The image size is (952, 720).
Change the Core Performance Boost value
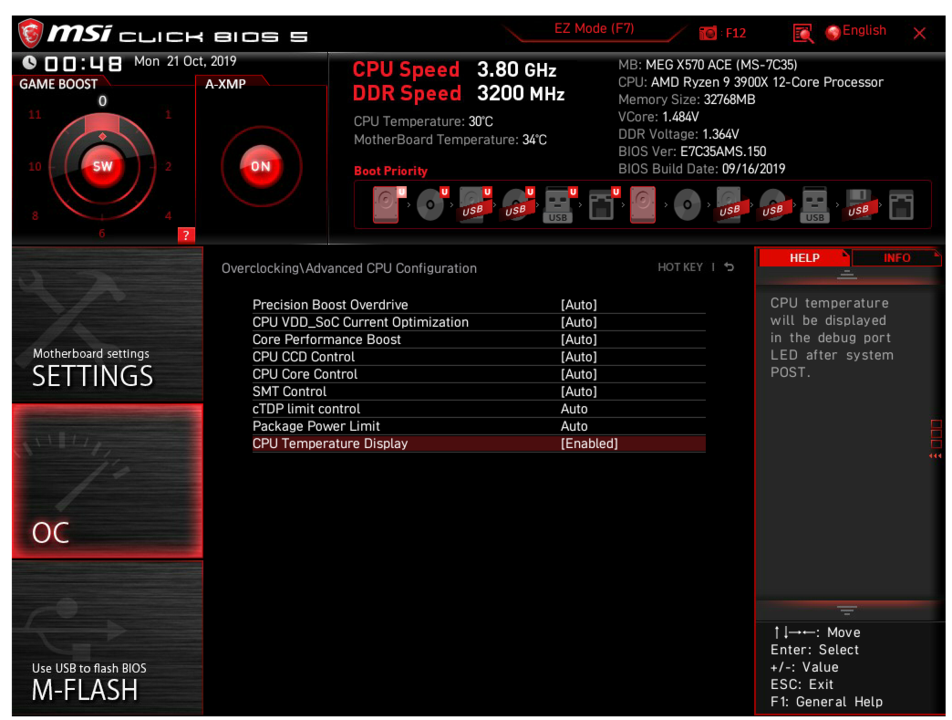pos(478,339)
